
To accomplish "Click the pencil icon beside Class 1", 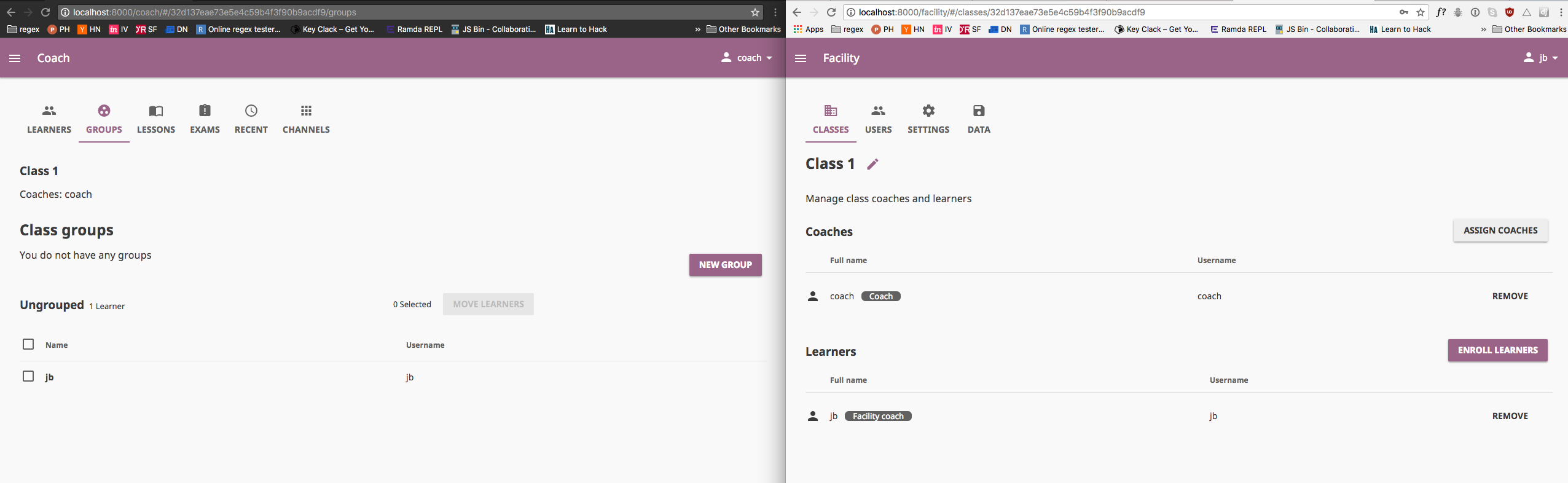I will (872, 164).
